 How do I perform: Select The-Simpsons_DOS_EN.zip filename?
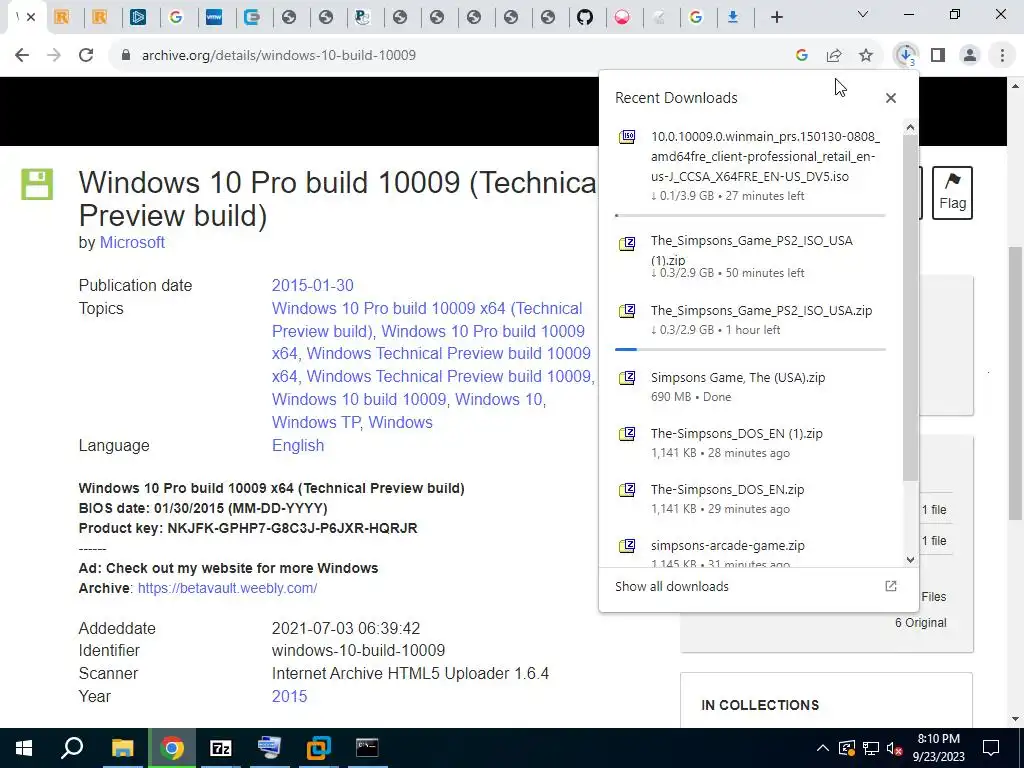click(x=728, y=490)
